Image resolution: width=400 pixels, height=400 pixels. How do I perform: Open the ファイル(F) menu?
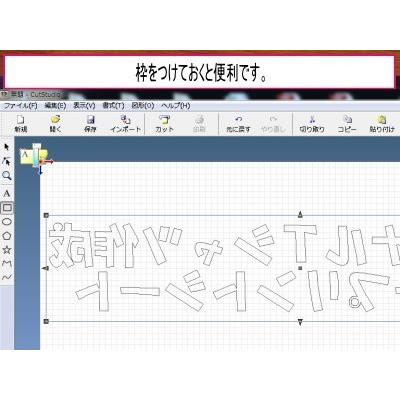click(20, 106)
